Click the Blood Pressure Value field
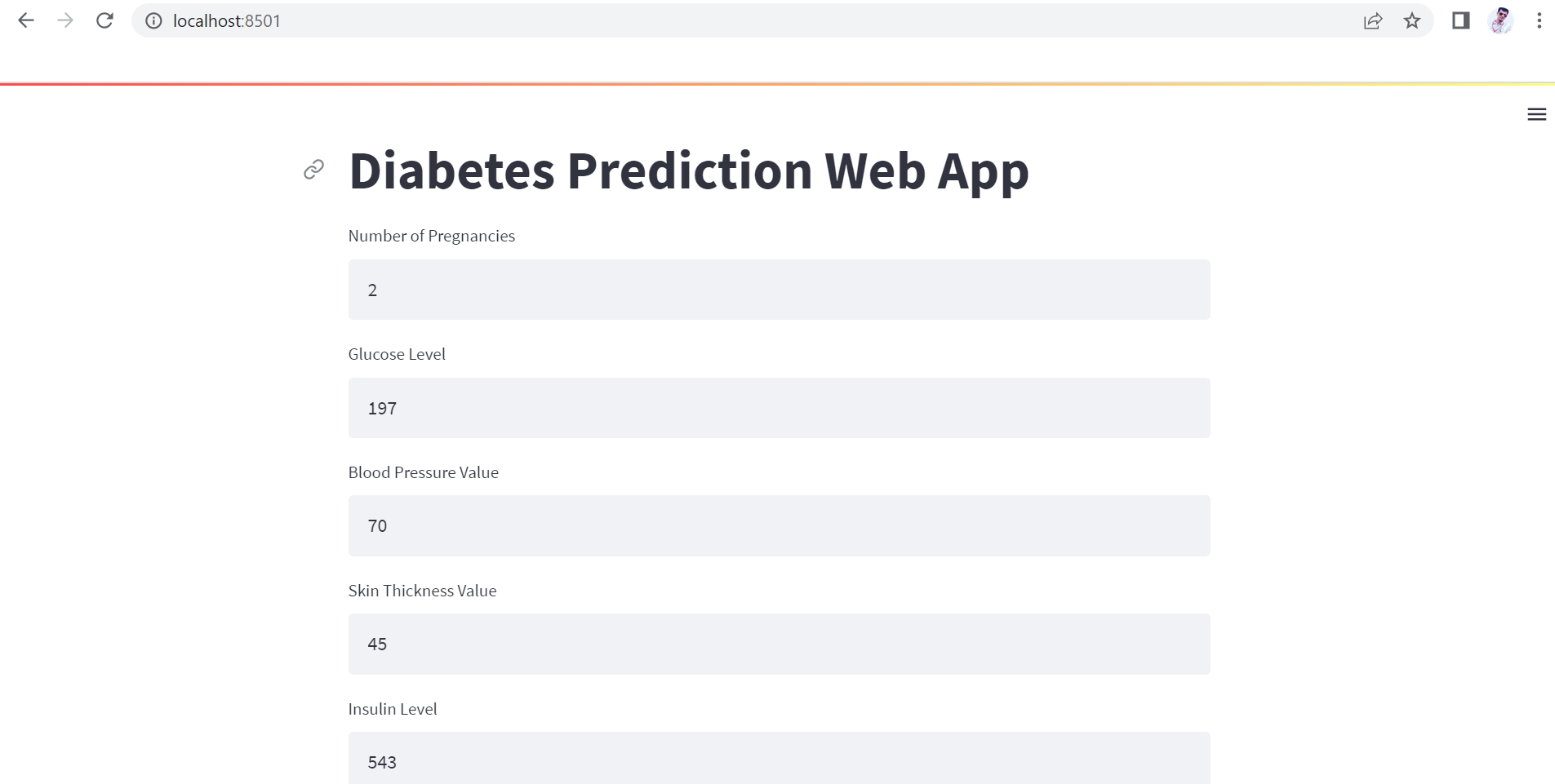 779,525
